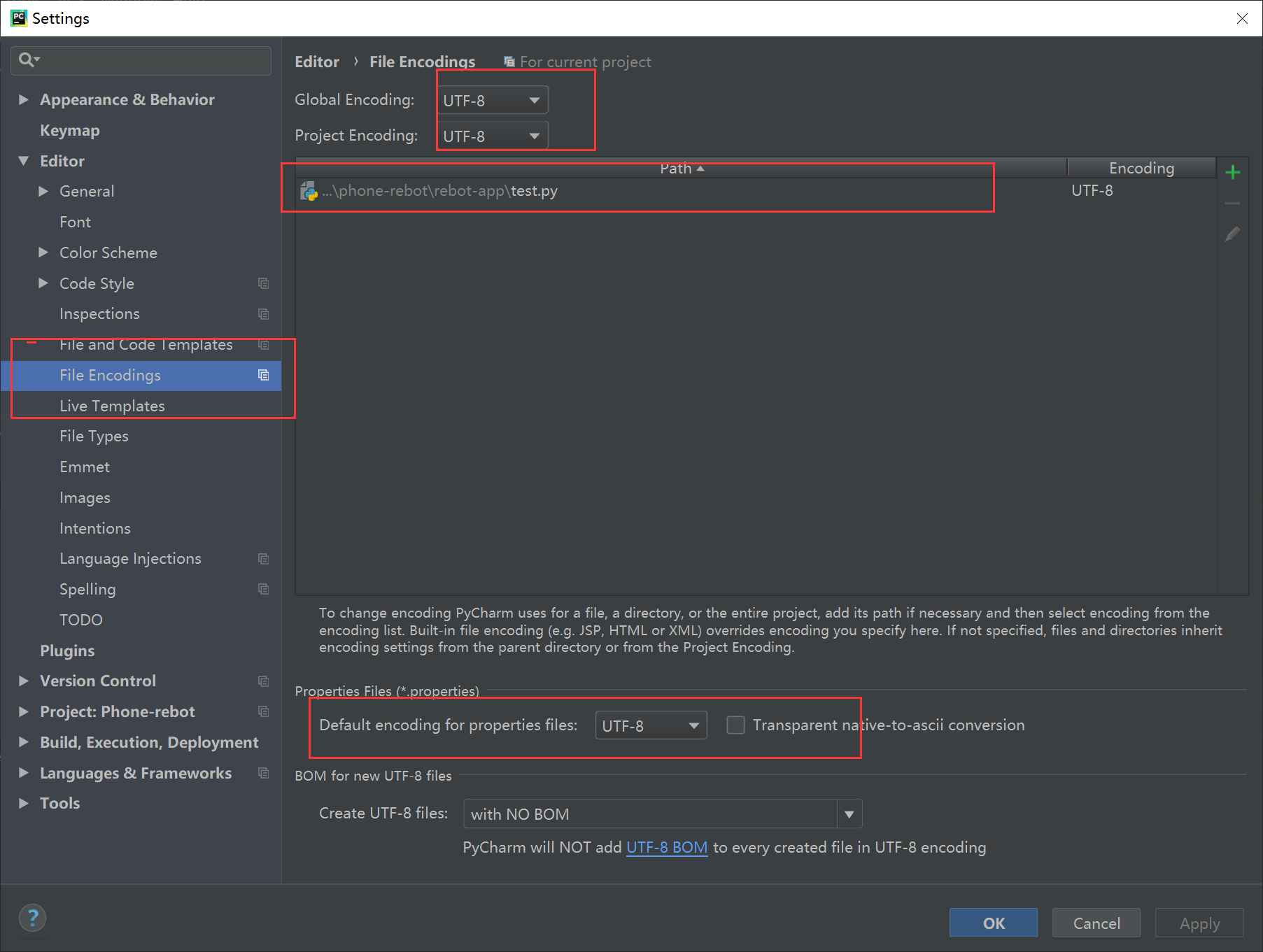Viewport: 1263px width, 952px height.
Task: Click the add path plus icon
Action: (x=1233, y=172)
